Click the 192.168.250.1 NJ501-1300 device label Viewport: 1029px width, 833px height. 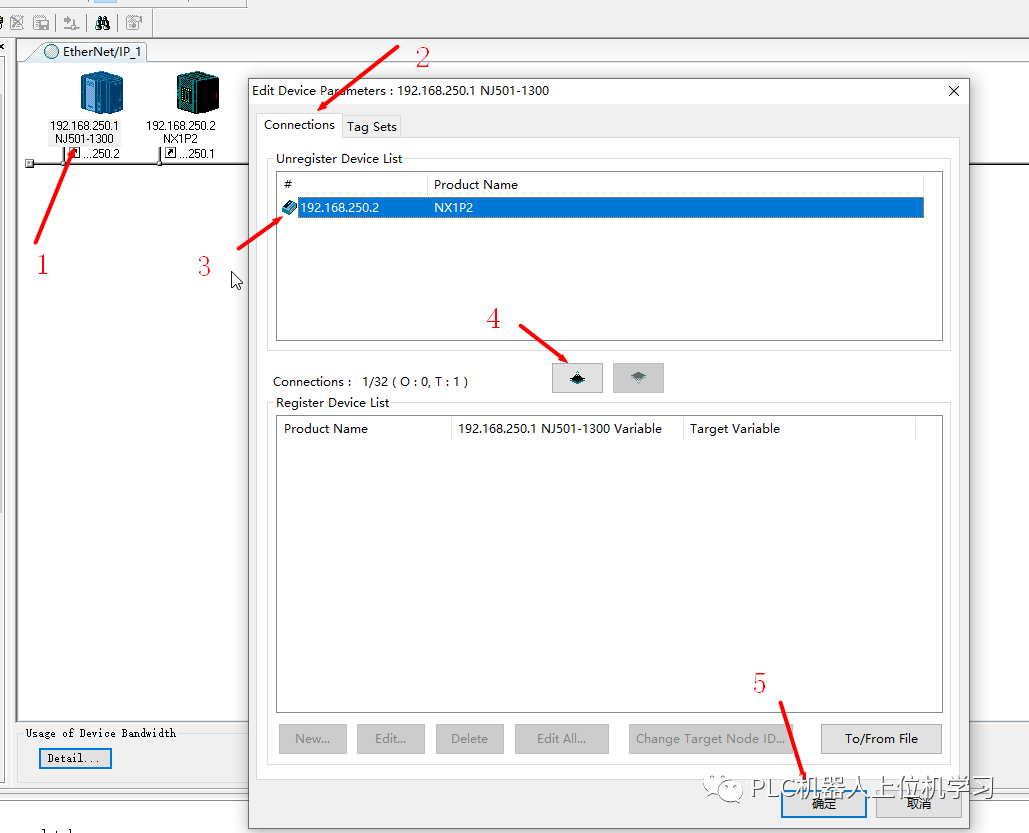[85, 132]
